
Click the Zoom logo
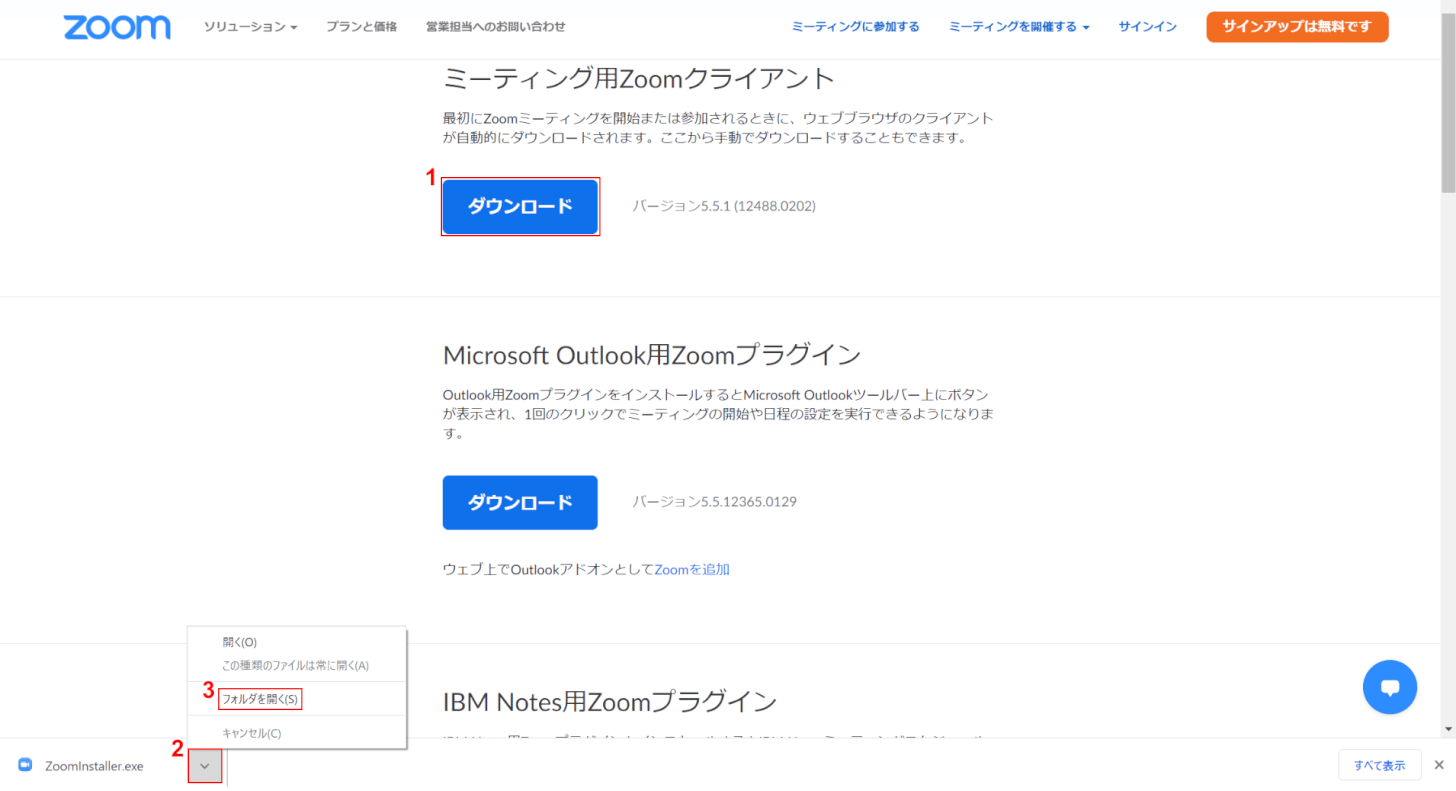[116, 27]
